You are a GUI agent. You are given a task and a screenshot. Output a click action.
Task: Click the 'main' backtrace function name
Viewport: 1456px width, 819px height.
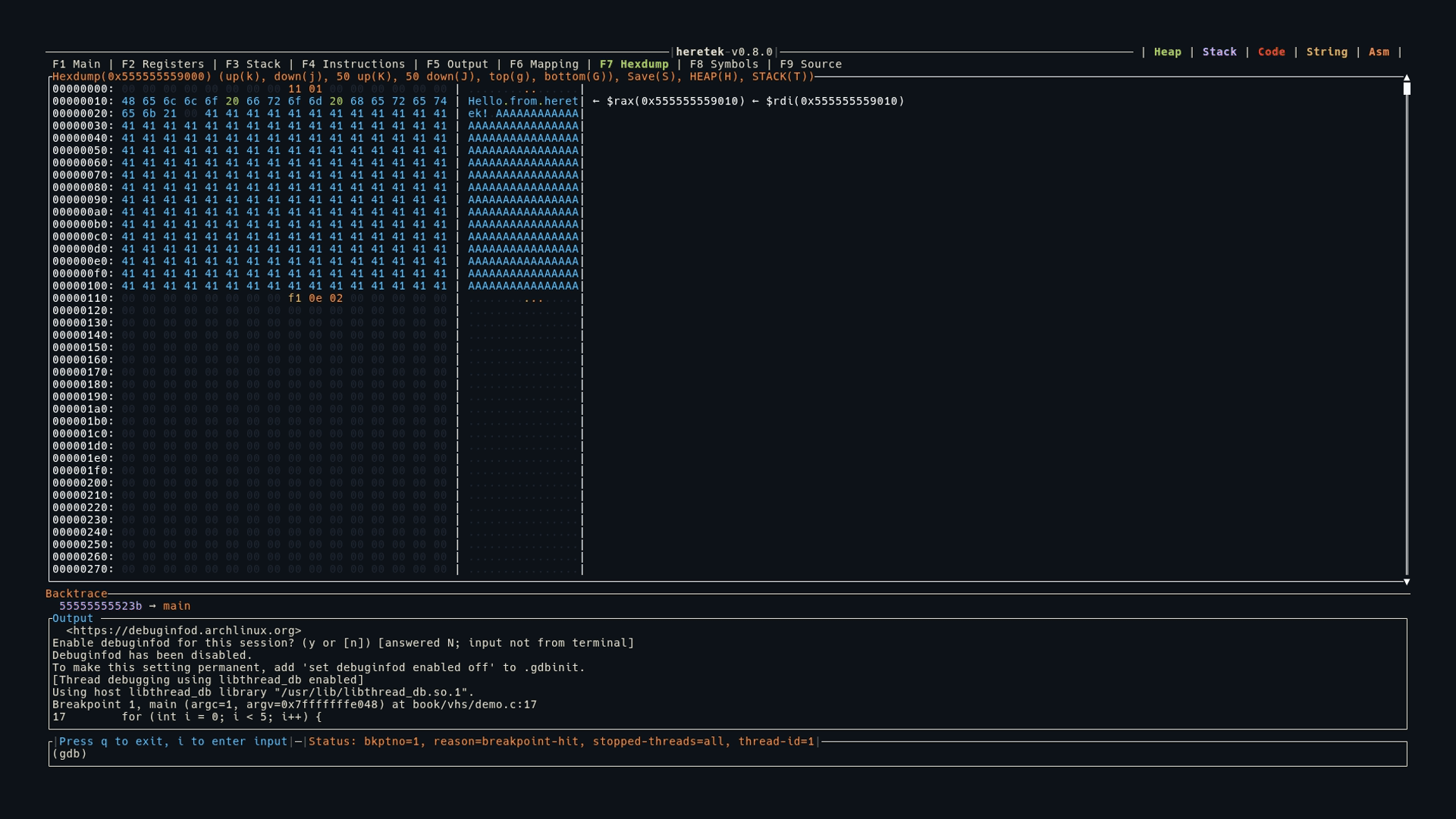pyautogui.click(x=177, y=606)
